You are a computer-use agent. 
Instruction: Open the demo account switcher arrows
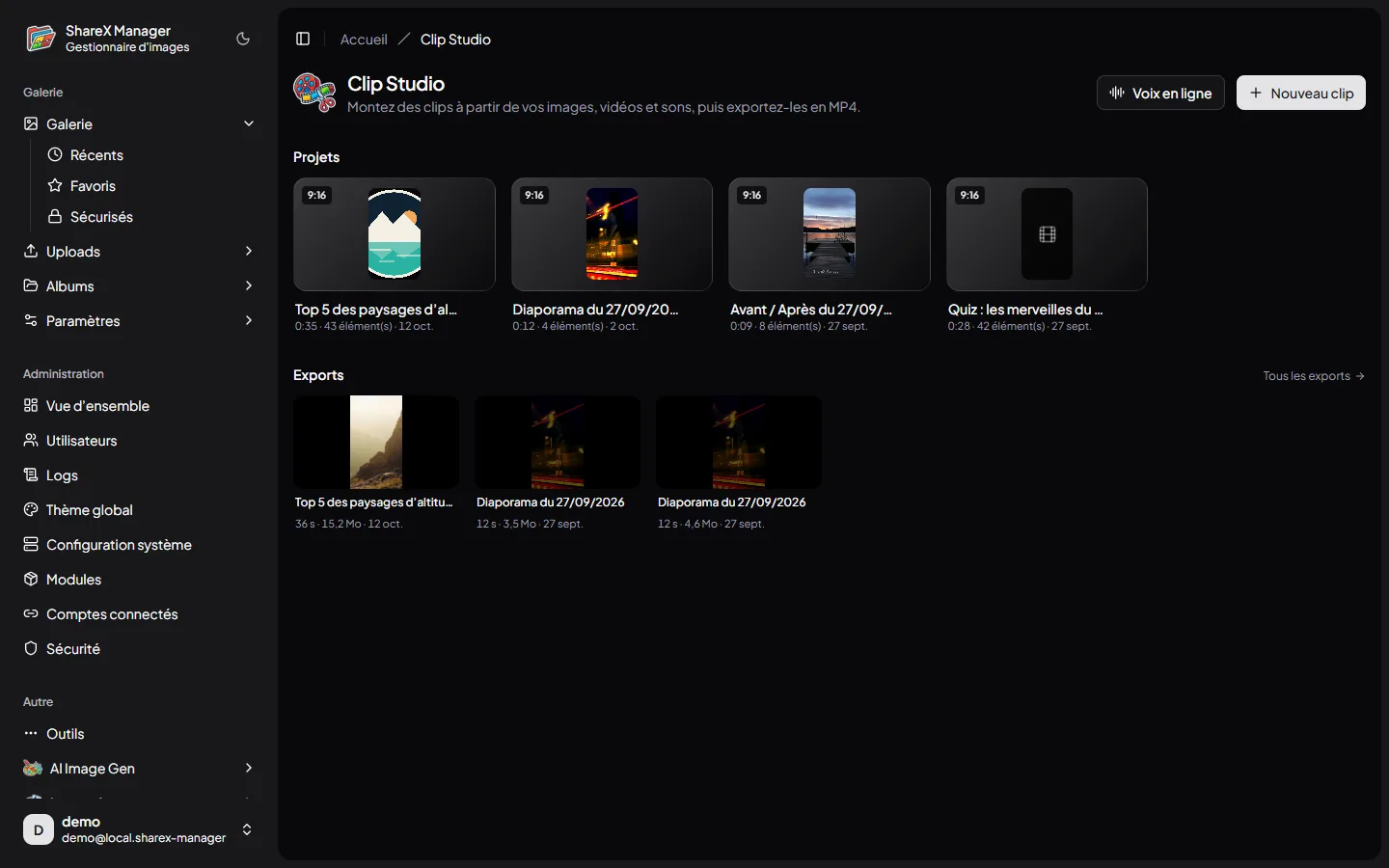247,829
